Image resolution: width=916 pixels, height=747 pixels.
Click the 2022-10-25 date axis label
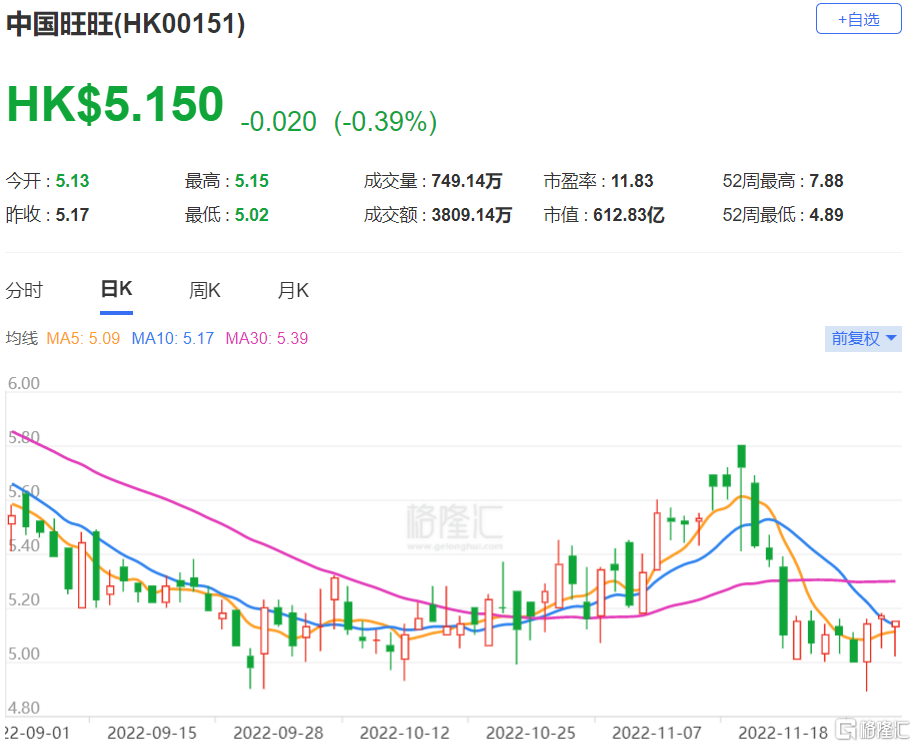pyautogui.click(x=530, y=733)
